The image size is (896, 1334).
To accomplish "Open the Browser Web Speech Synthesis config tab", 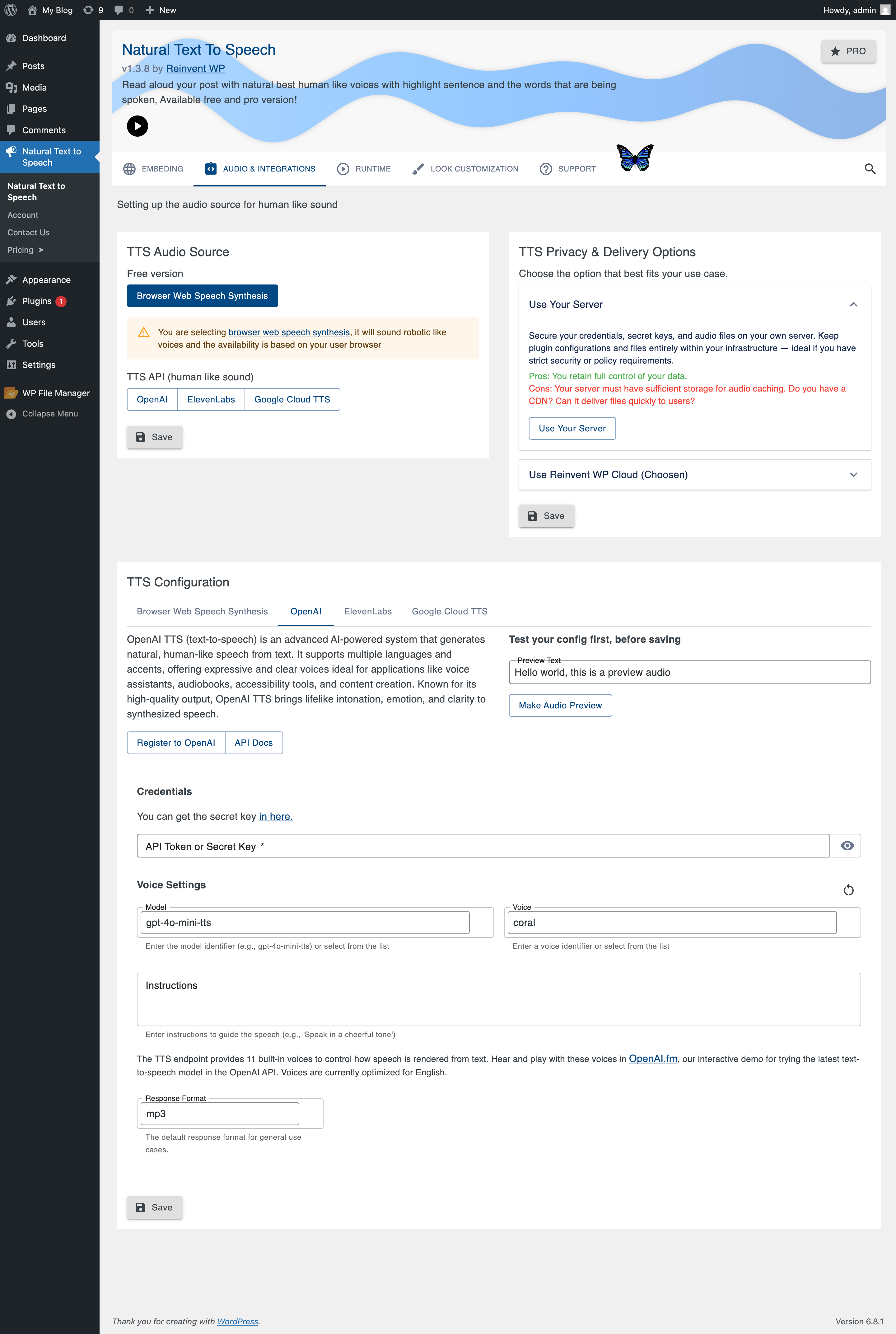I will tap(202, 612).
